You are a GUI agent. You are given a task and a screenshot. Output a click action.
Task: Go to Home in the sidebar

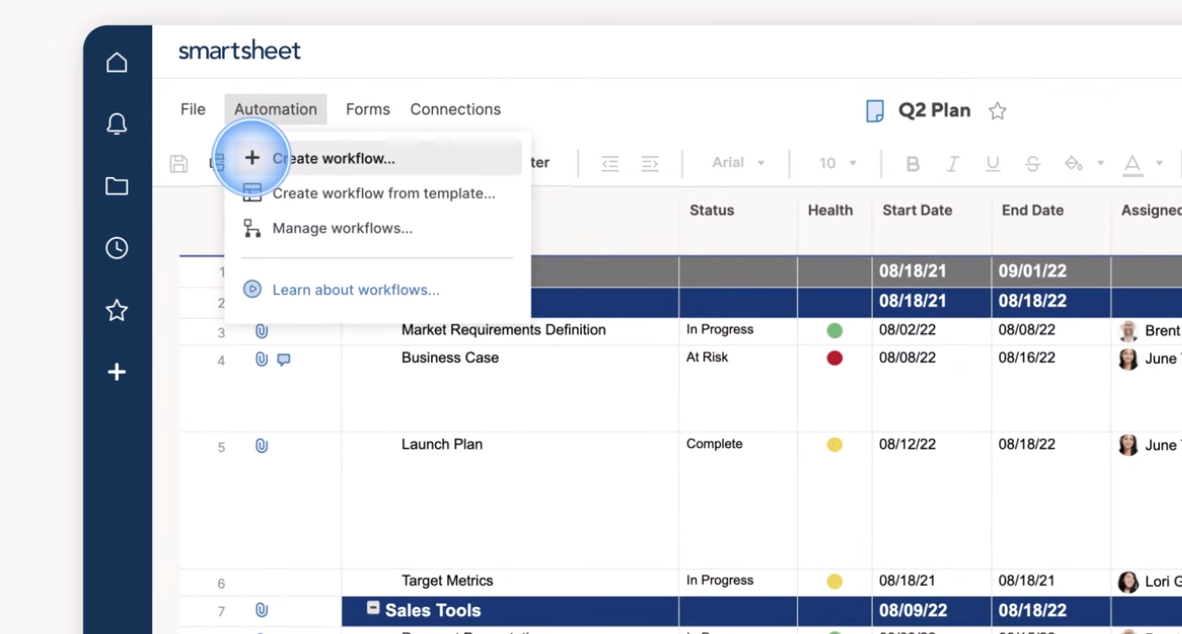click(x=116, y=62)
